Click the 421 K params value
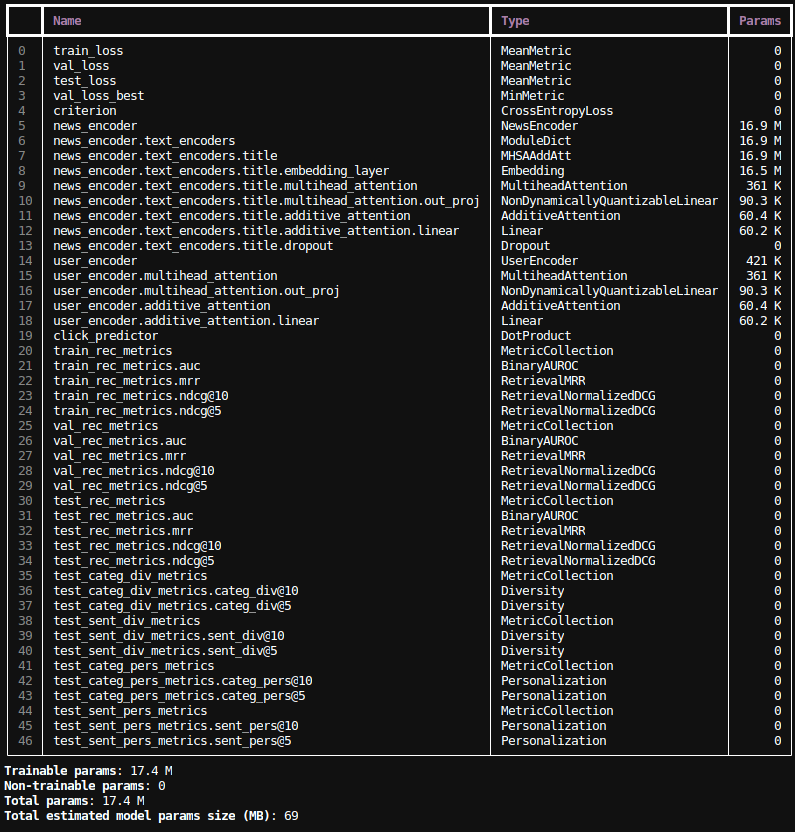 coord(764,261)
